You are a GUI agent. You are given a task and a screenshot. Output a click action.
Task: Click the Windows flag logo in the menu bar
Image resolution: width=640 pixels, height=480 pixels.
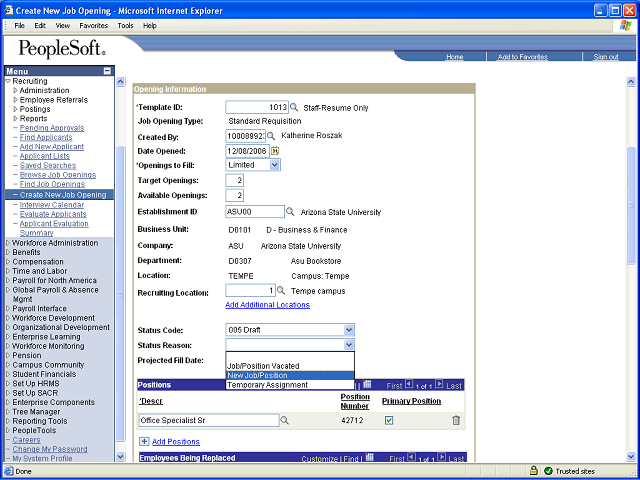[x=625, y=26]
